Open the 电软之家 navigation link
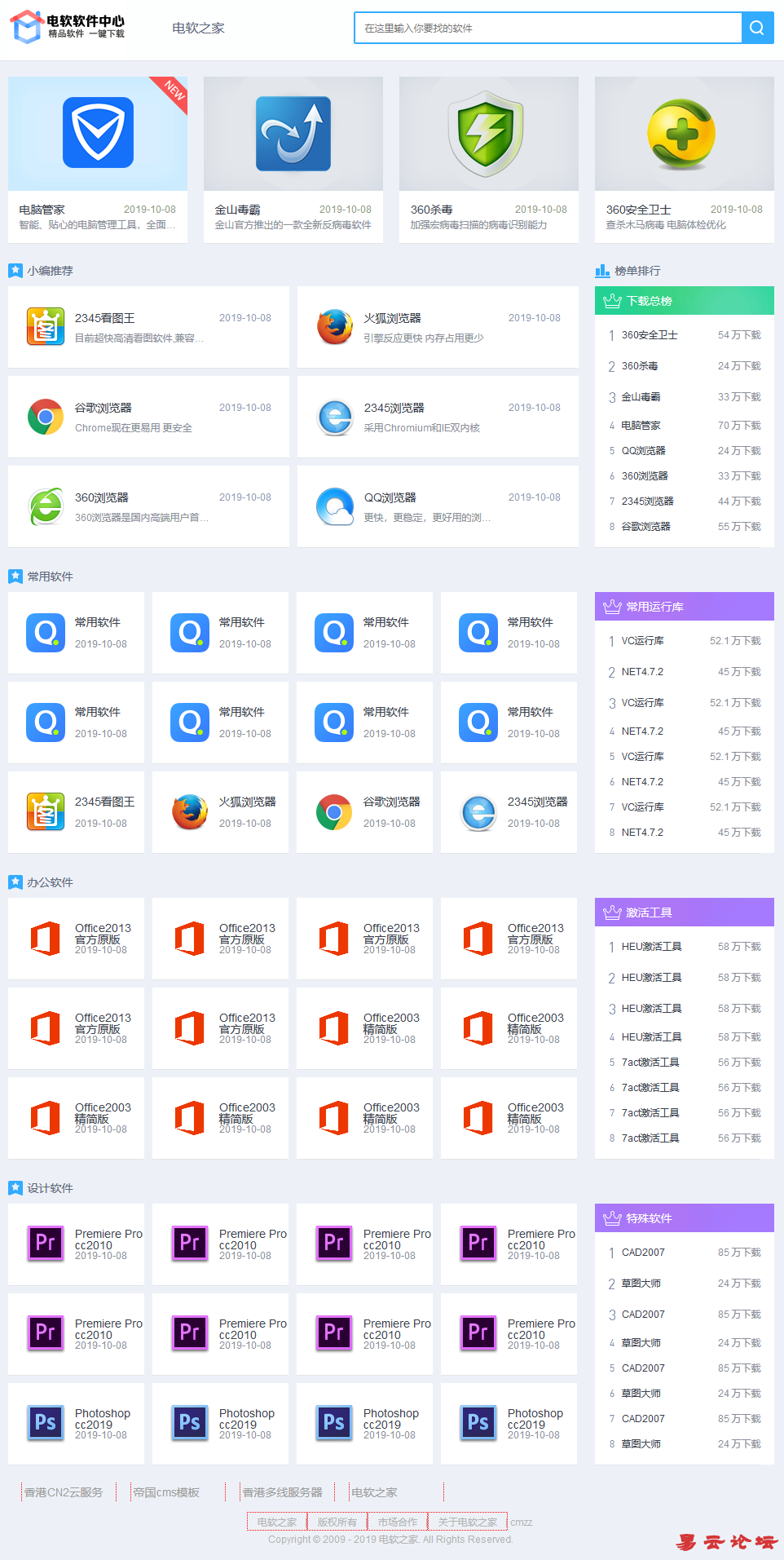This screenshot has height=1560, width=784. [x=198, y=28]
